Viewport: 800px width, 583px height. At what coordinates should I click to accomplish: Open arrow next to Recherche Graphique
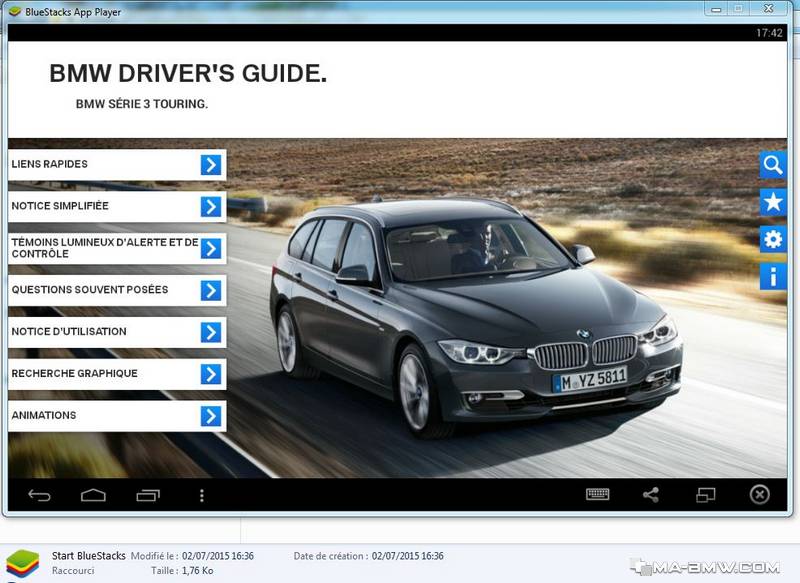[x=211, y=374]
